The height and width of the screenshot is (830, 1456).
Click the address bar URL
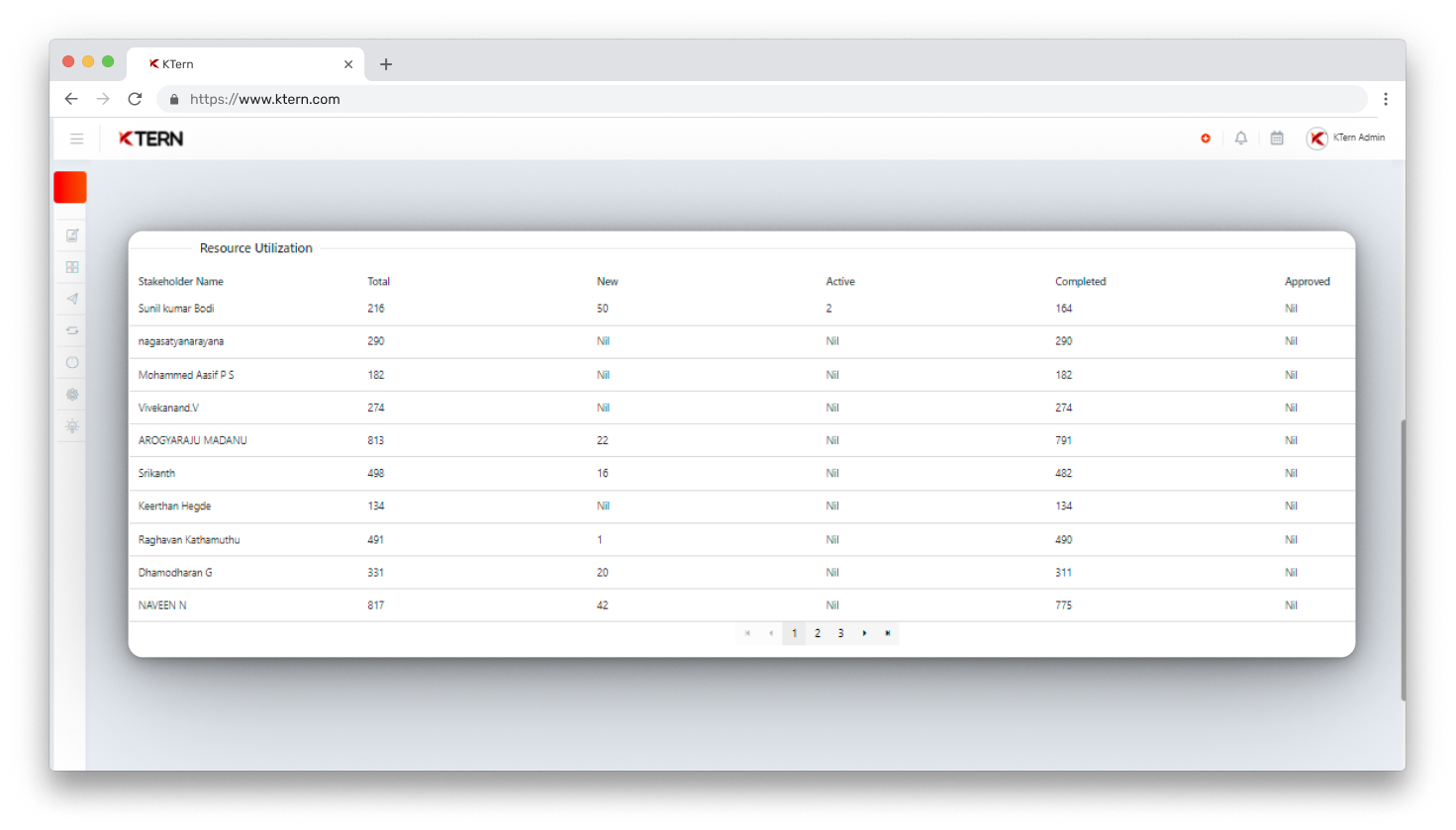tap(265, 99)
